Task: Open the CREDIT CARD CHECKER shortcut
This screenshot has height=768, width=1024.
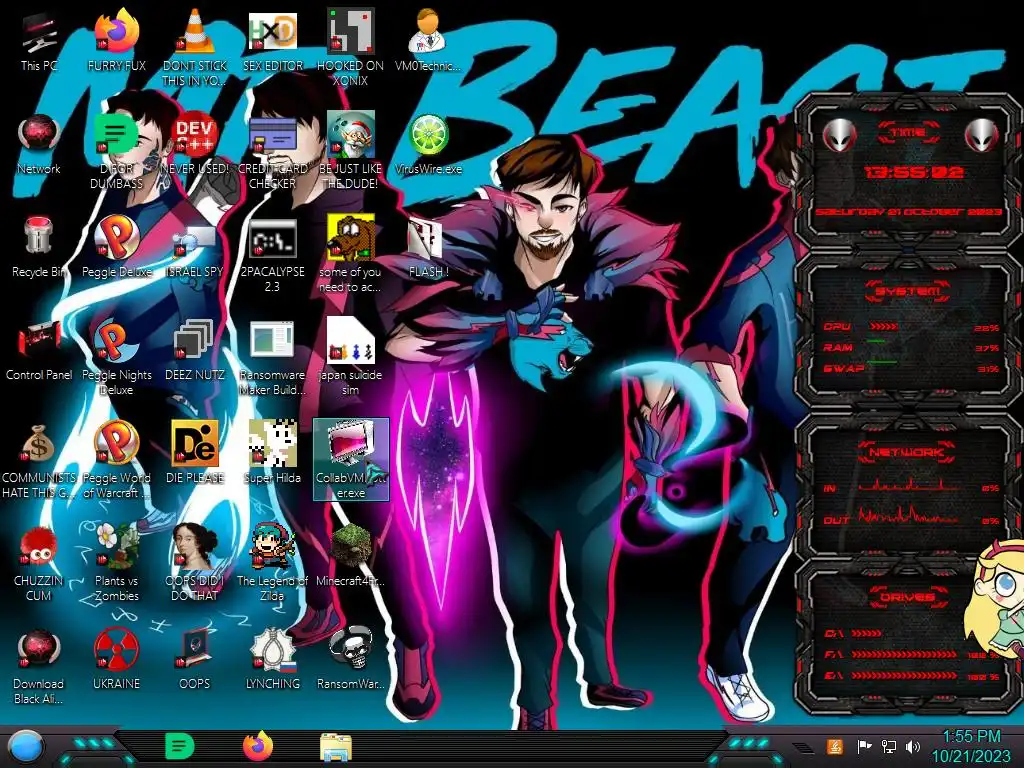Action: (x=272, y=152)
